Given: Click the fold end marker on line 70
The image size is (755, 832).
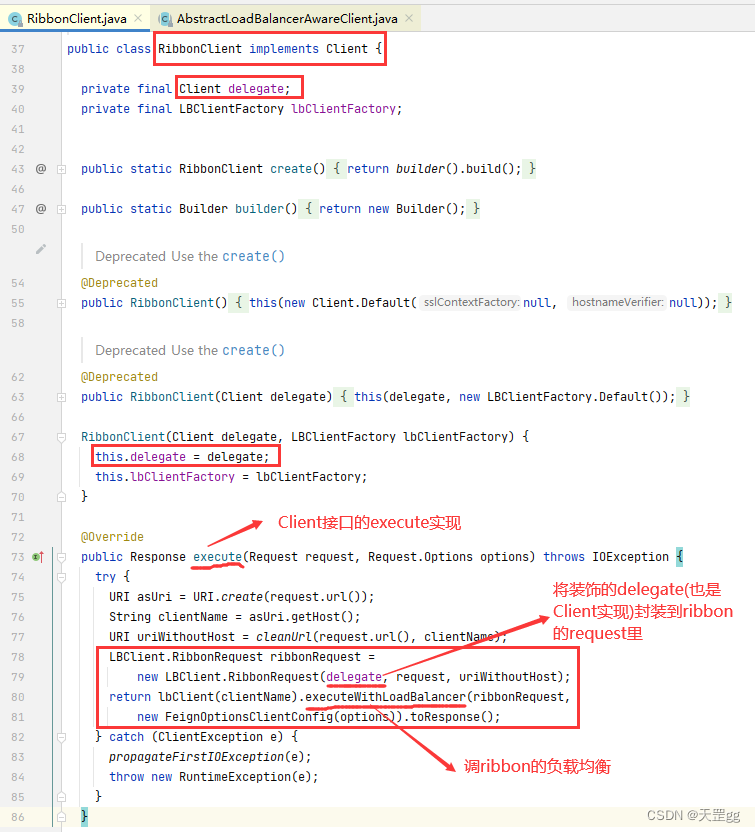Looking at the screenshot, I should [x=62, y=497].
